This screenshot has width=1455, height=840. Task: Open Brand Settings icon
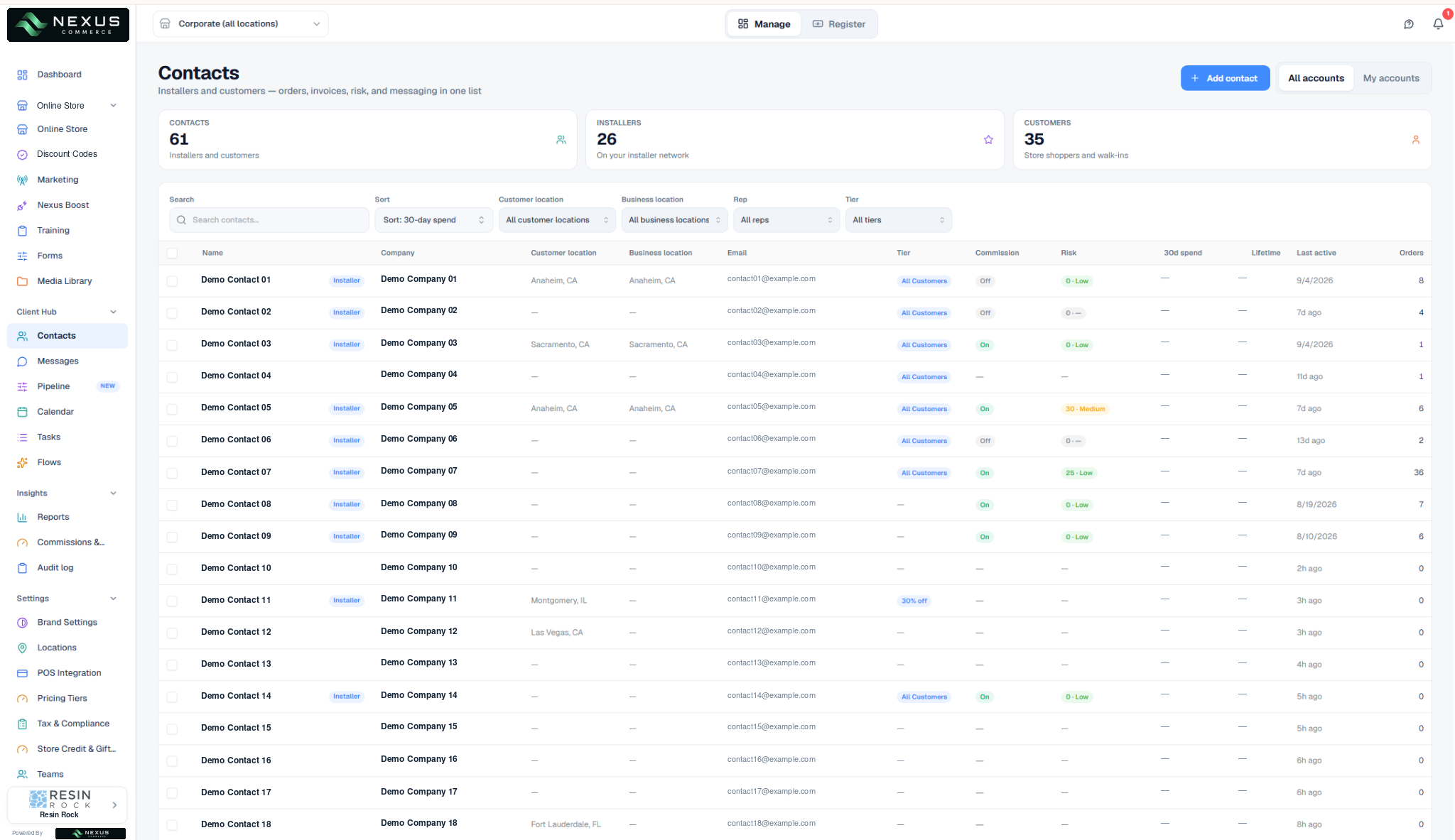(x=22, y=623)
